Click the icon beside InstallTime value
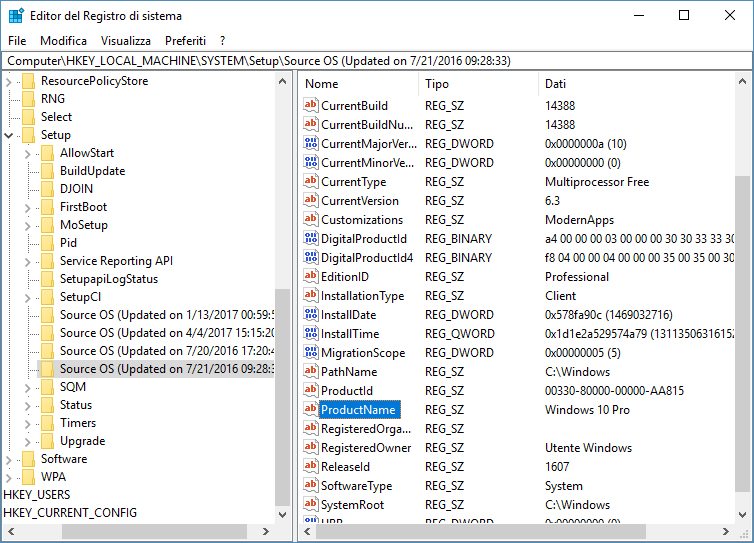Viewport: 754px width, 543px height. [x=310, y=334]
